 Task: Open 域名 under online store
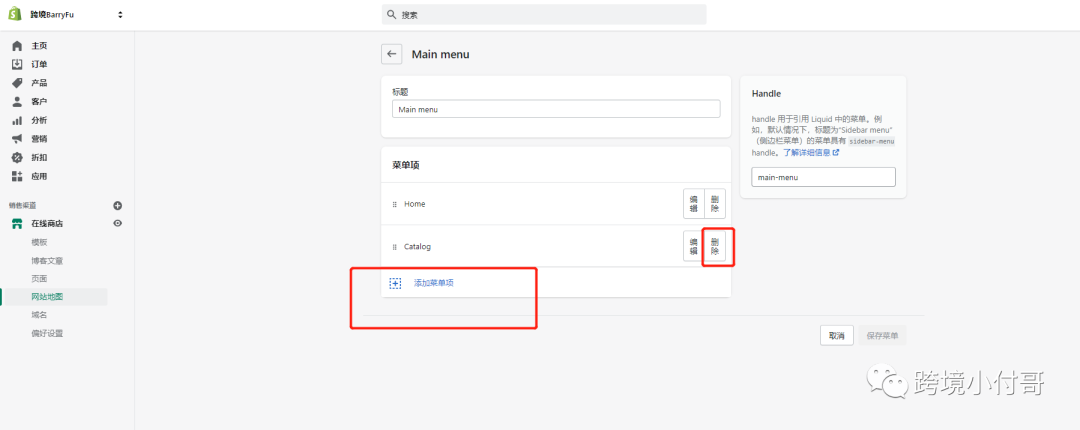pyautogui.click(x=39, y=315)
